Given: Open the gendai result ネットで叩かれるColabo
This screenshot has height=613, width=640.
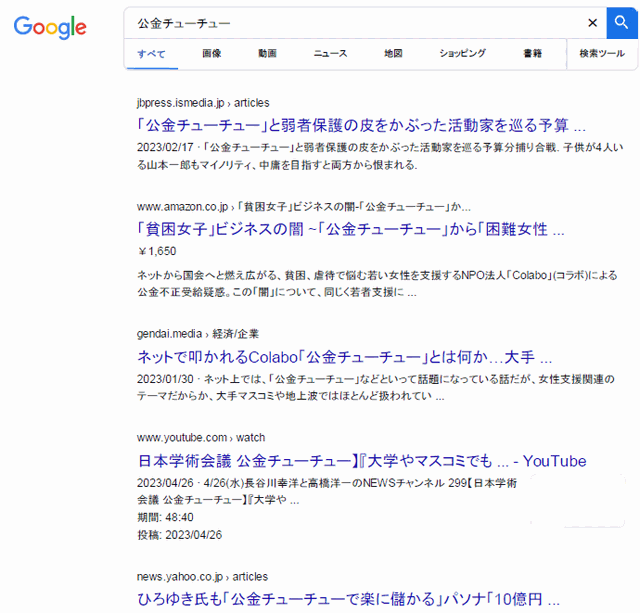Looking at the screenshot, I should point(344,357).
